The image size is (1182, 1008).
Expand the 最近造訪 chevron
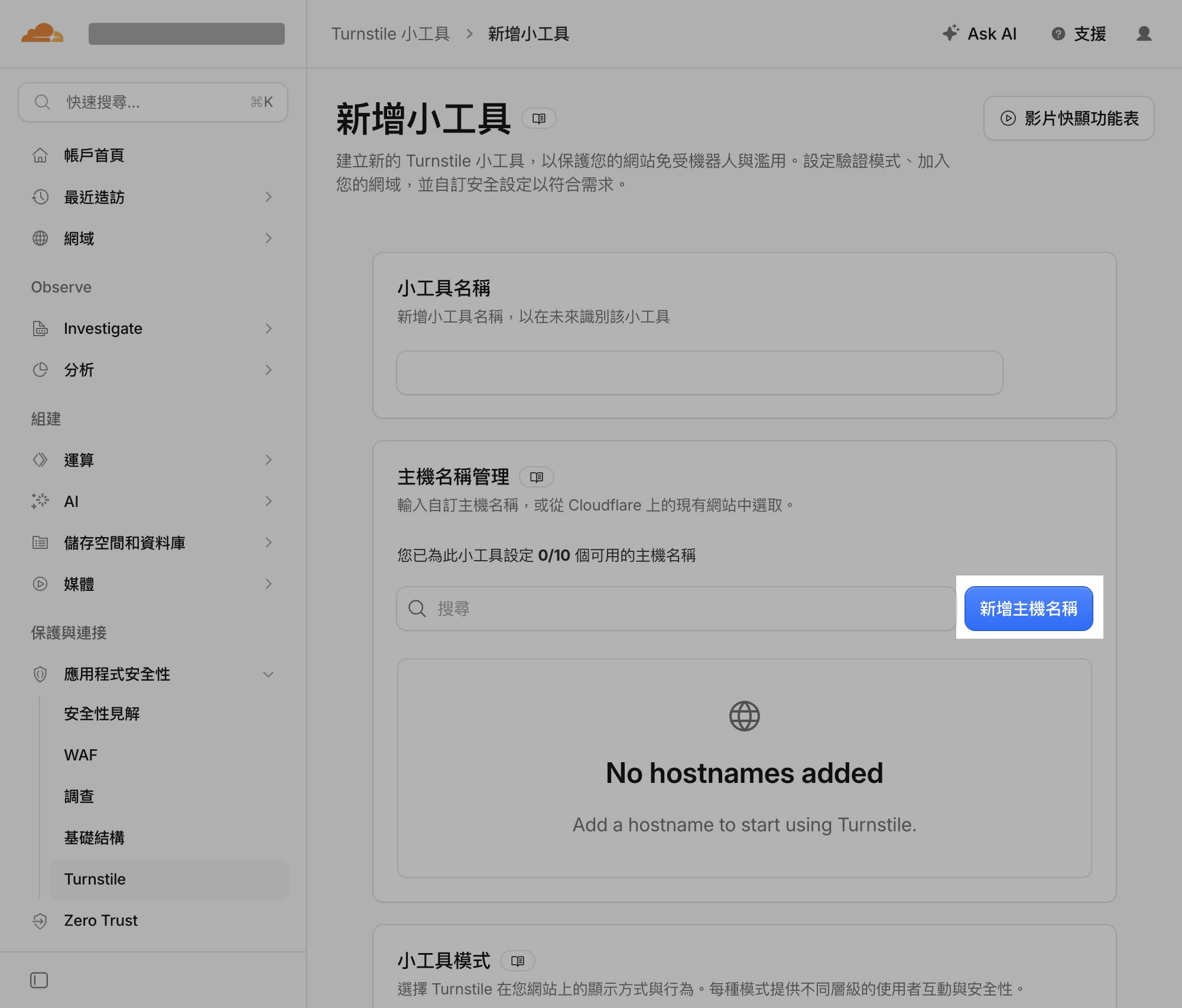[x=268, y=197]
